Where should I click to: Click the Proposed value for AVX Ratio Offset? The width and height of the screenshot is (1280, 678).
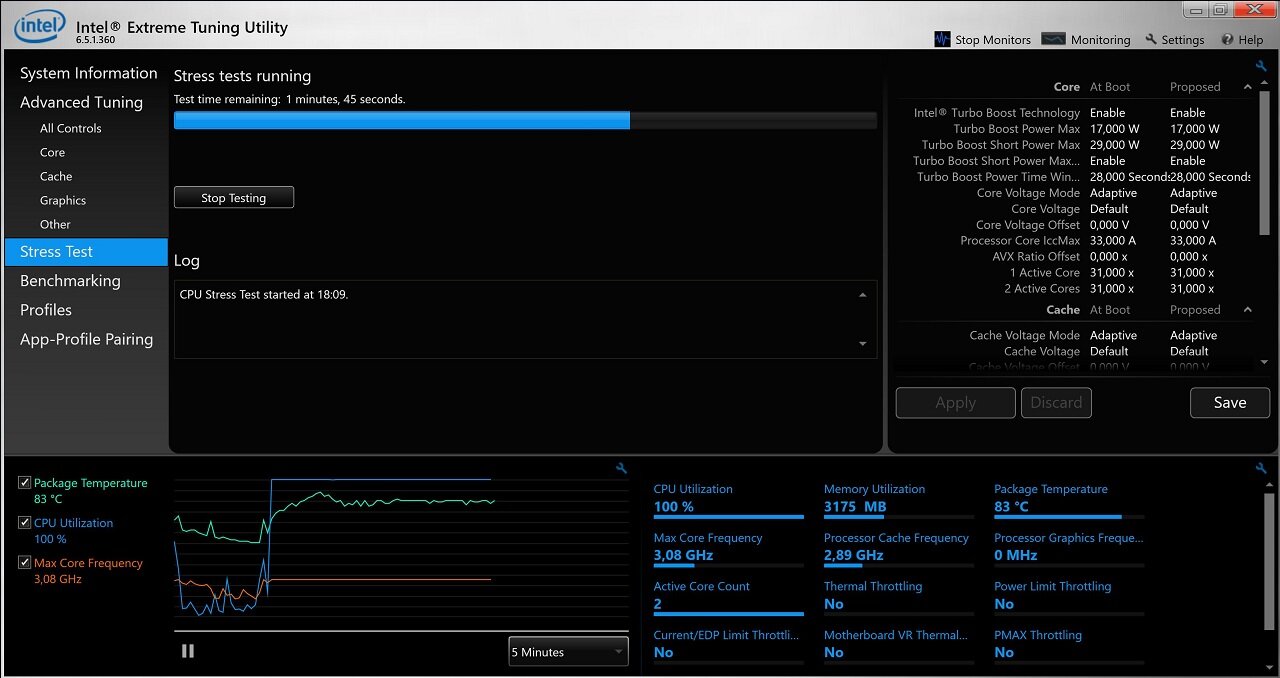click(x=1190, y=257)
